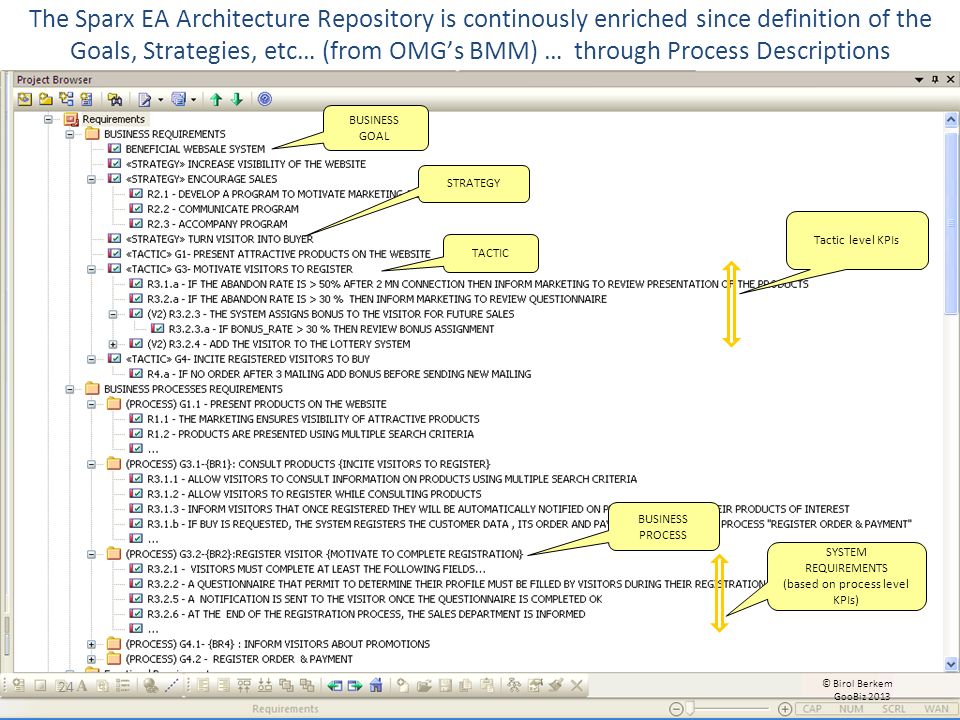Collapse the «TACTIC» G3- MOTIVATE VISITORS TO REGISTER node

(x=91, y=269)
